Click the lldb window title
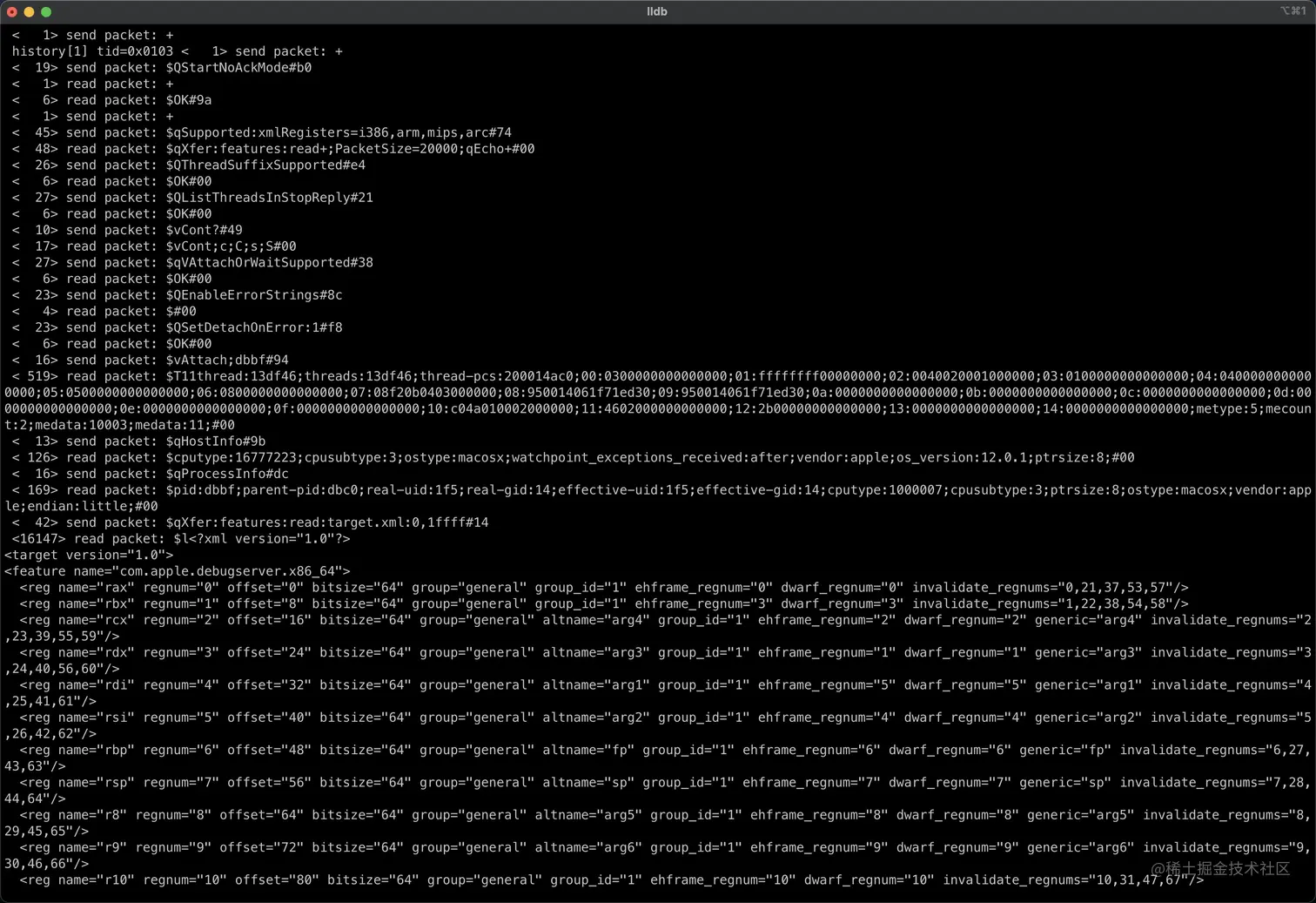This screenshot has width=1316, height=903. 657,11
